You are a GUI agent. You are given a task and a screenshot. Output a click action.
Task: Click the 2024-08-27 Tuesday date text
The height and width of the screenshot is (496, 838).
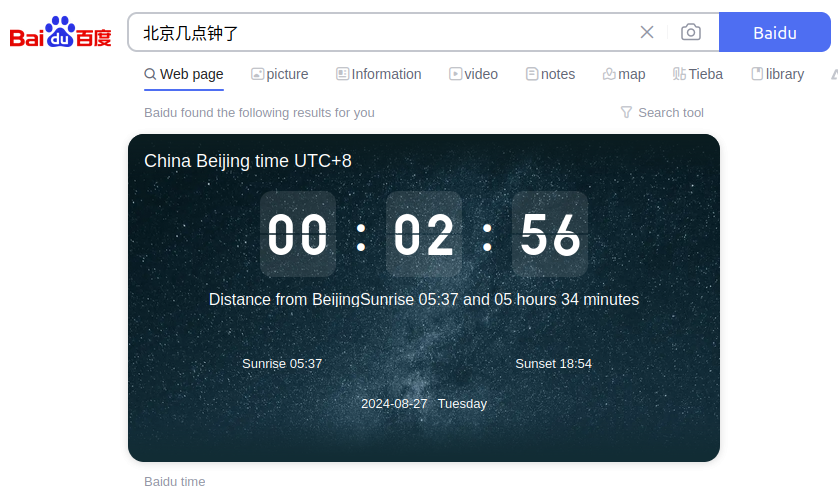(x=424, y=404)
